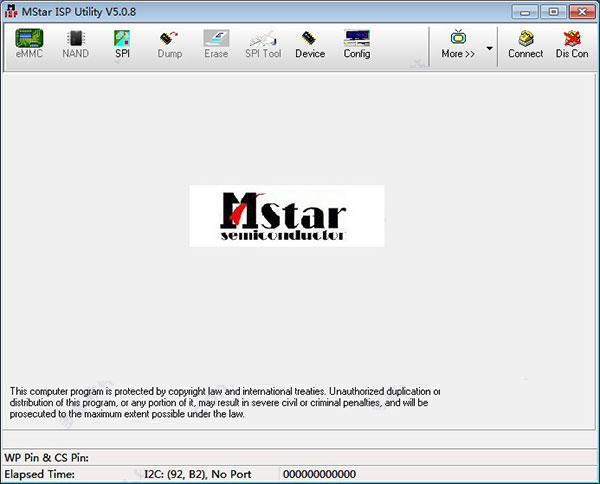Close the MStar ISP Utility window
This screenshot has height=484, width=600.
point(582,12)
